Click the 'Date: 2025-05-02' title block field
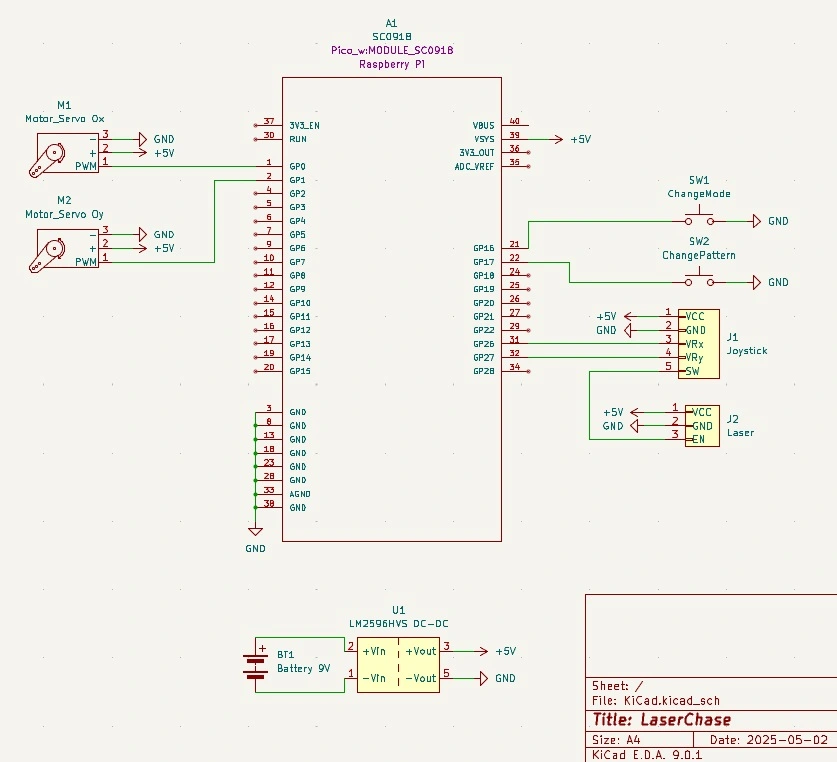Image resolution: width=837 pixels, height=762 pixels. [x=769, y=740]
